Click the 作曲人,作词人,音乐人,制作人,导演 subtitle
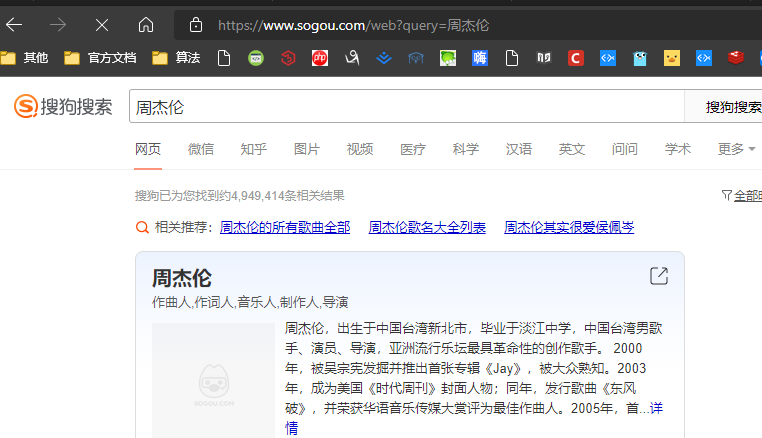The image size is (762, 438). [250, 302]
